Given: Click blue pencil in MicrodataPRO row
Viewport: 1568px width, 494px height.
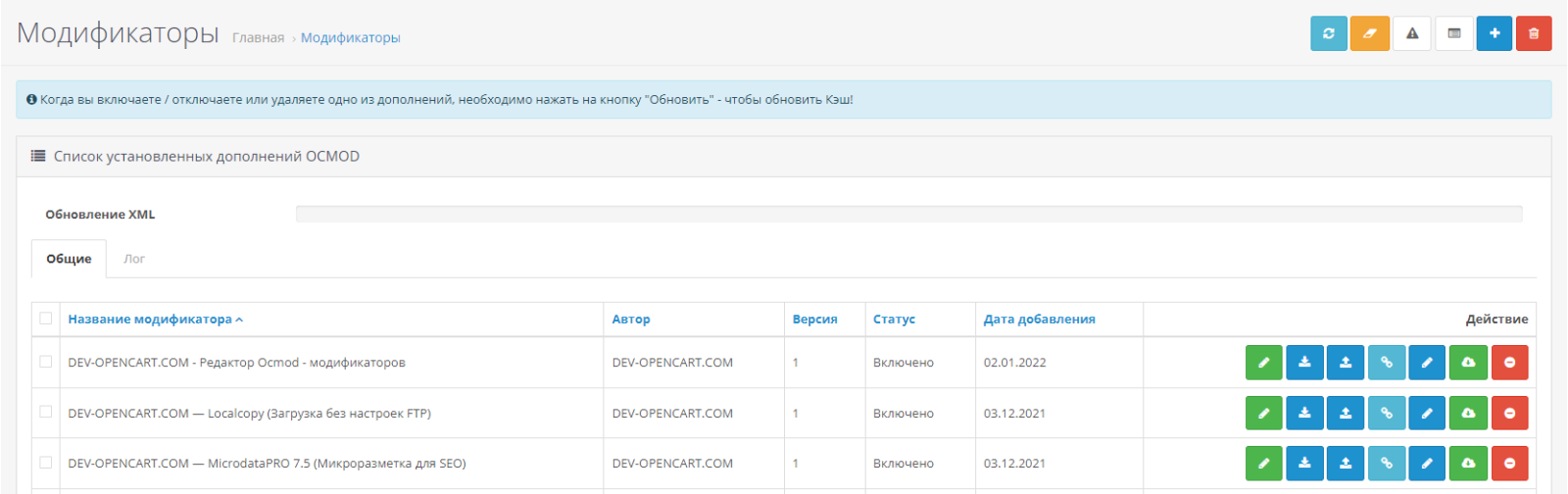Looking at the screenshot, I should (1427, 463).
